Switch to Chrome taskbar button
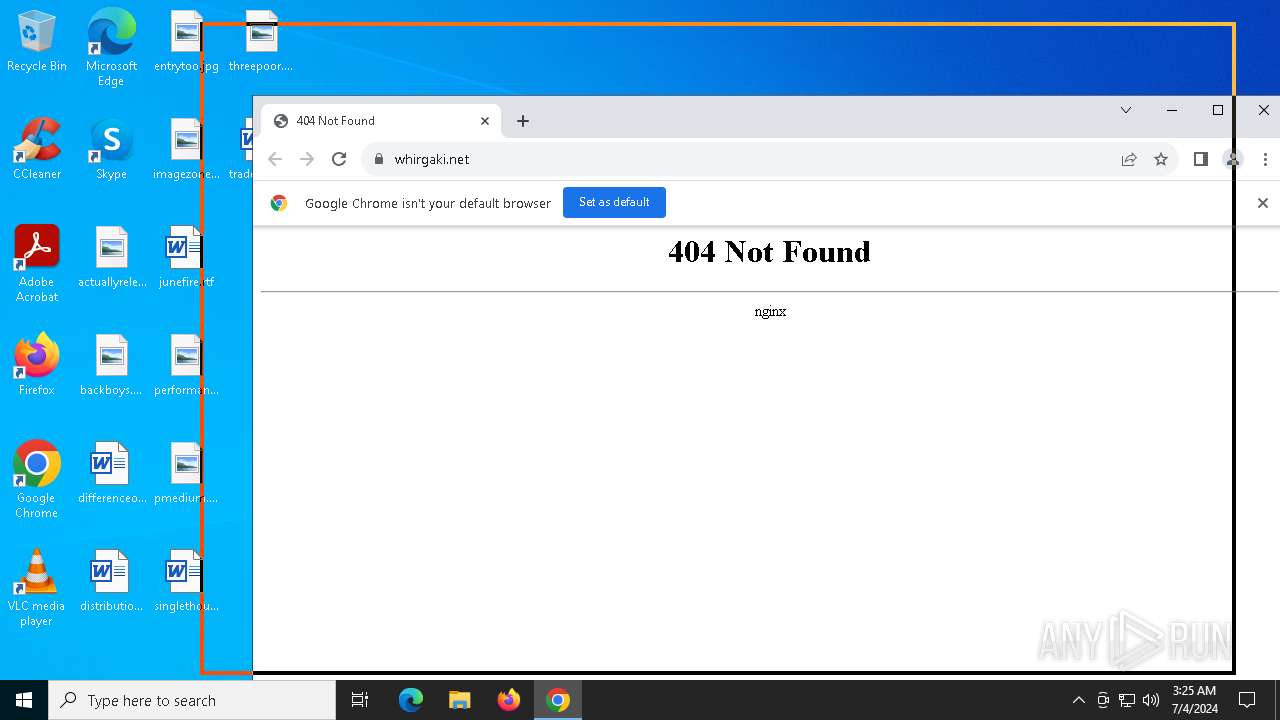Screen dimensions: 1280x720 coord(558,700)
